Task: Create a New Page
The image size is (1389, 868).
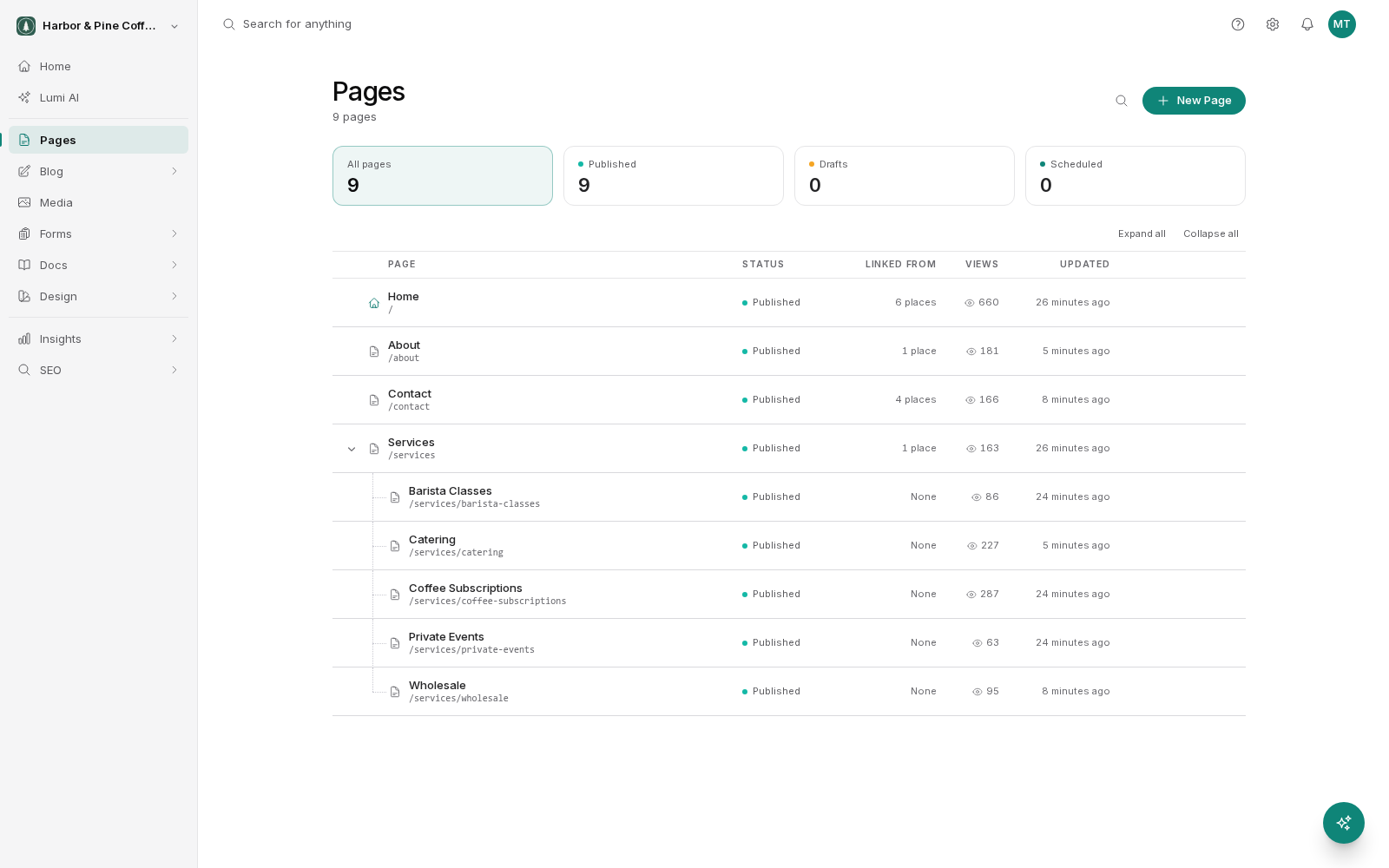Action: pos(1194,101)
